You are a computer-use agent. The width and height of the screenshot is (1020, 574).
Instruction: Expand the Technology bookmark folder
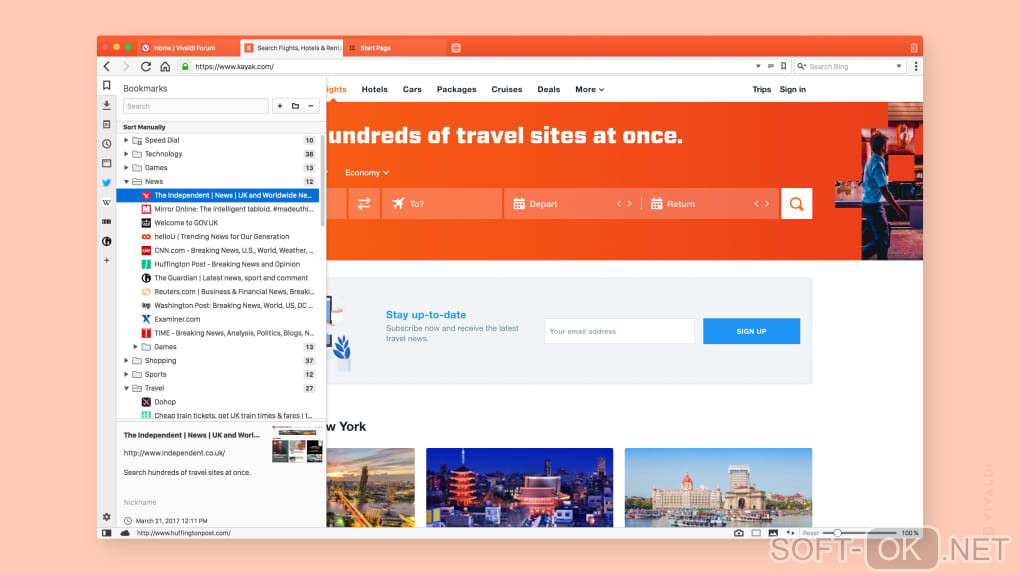126,154
